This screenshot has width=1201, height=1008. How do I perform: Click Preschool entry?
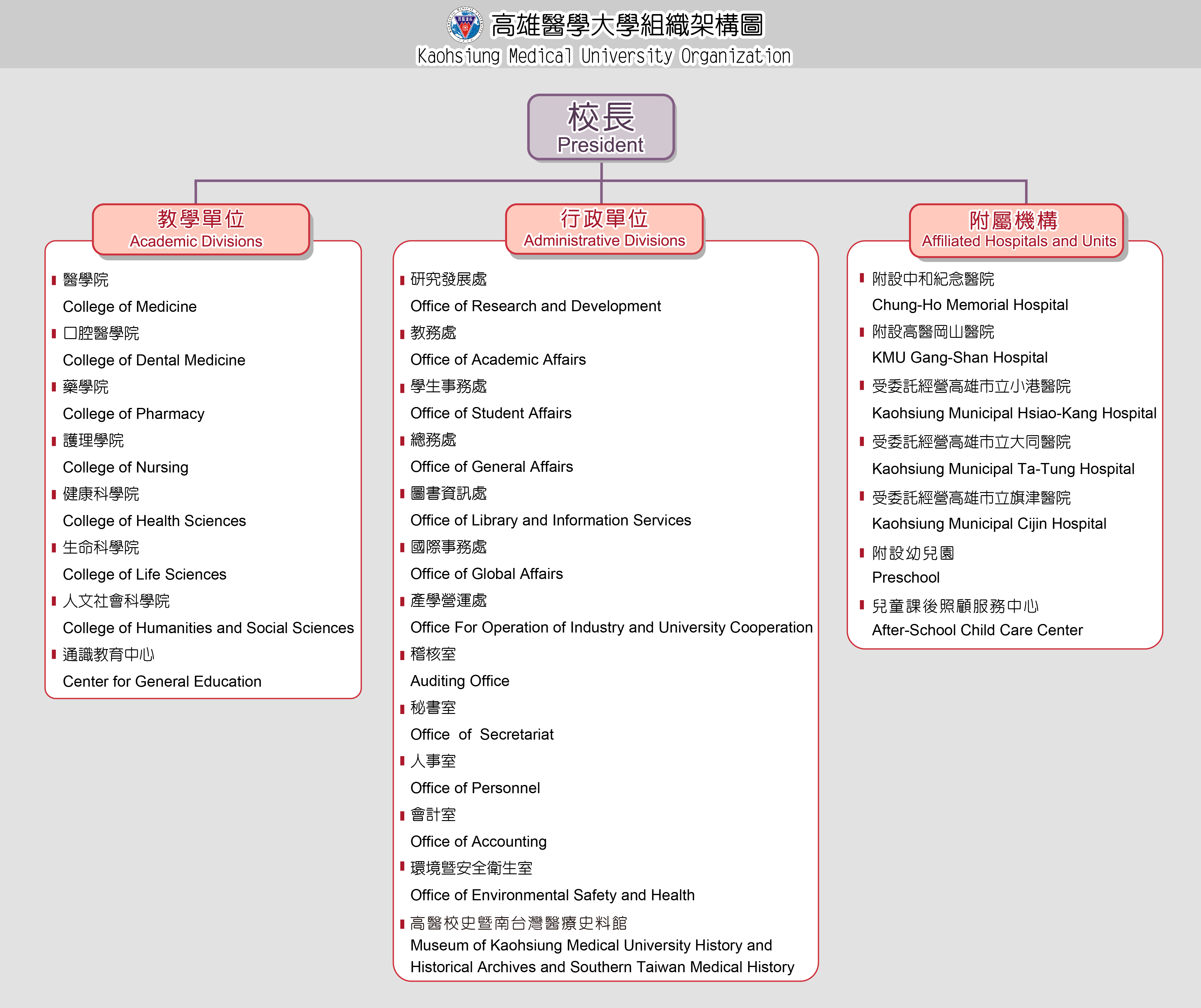point(905,577)
